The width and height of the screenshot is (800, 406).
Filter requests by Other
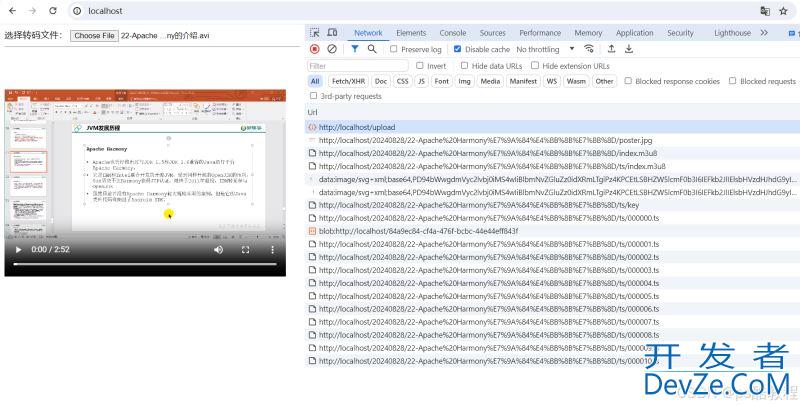pyautogui.click(x=604, y=81)
